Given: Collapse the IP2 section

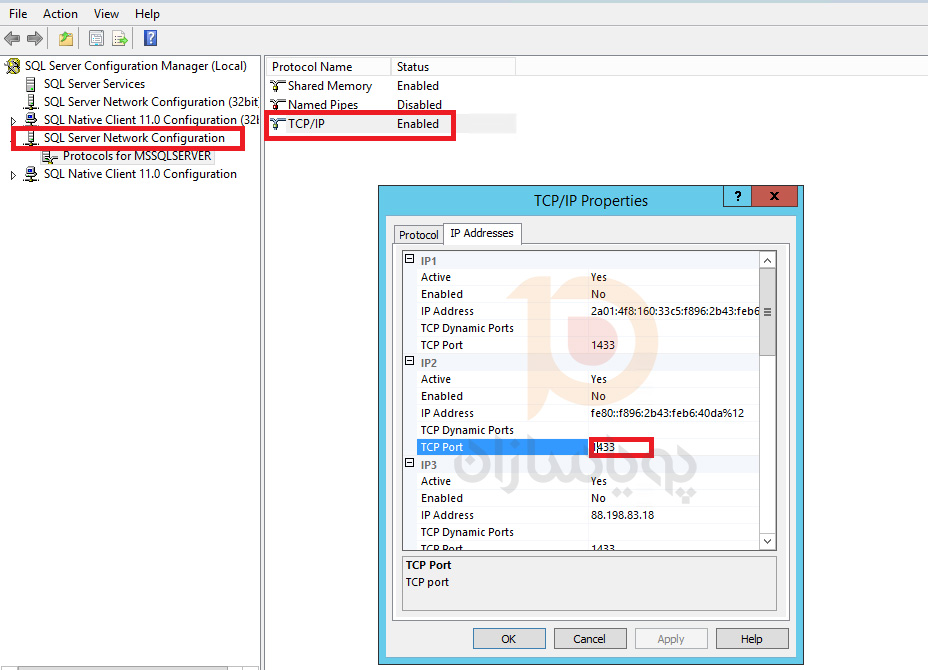Looking at the screenshot, I should tap(409, 362).
